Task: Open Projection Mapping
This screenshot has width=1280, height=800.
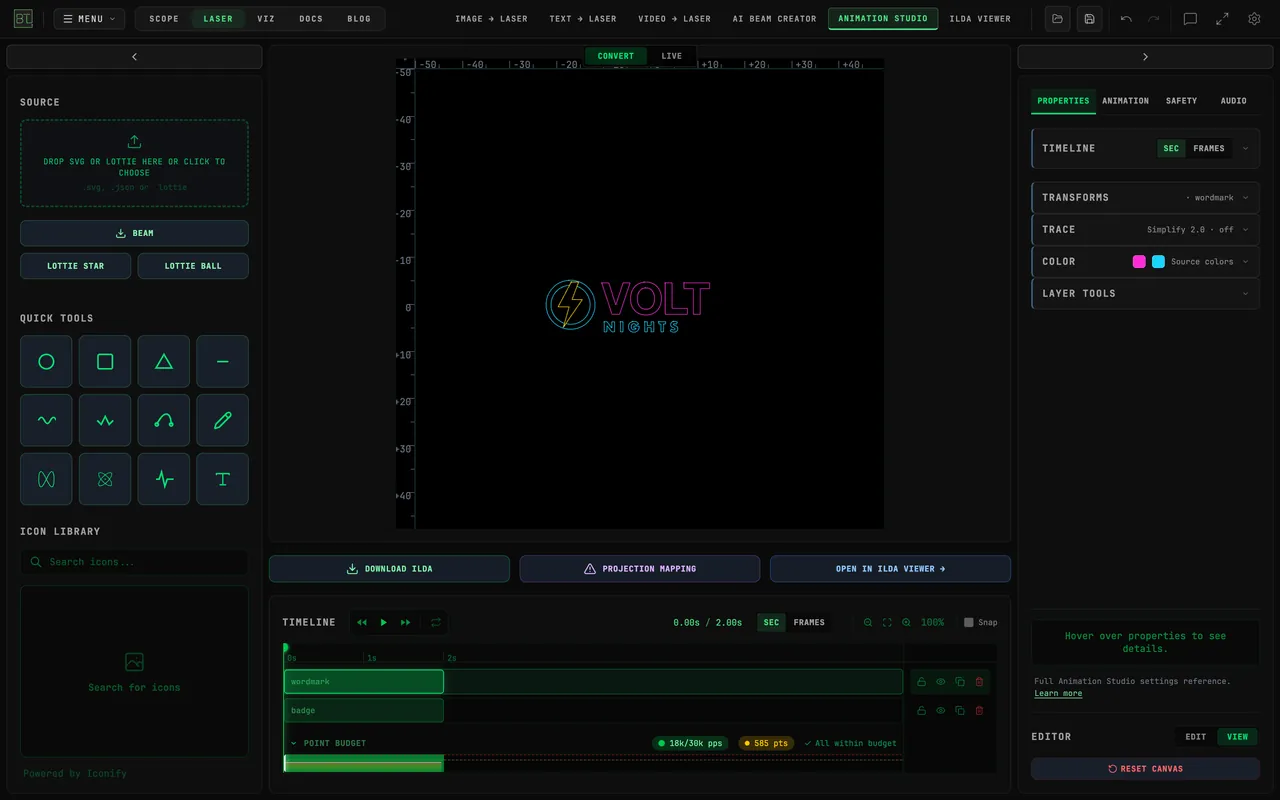Action: click(640, 569)
